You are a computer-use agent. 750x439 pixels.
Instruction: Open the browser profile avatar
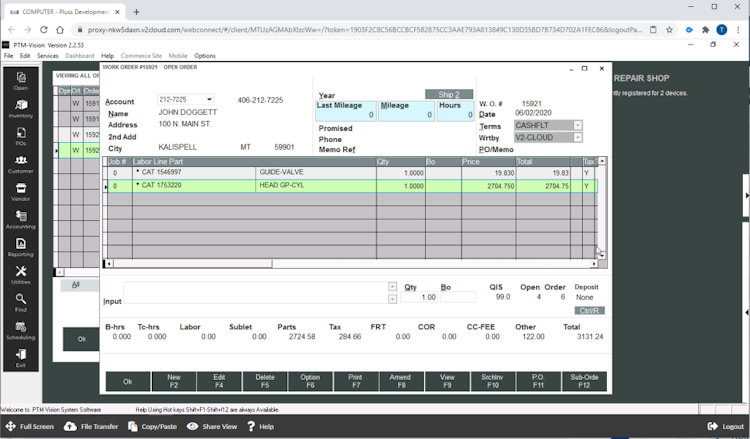click(721, 30)
